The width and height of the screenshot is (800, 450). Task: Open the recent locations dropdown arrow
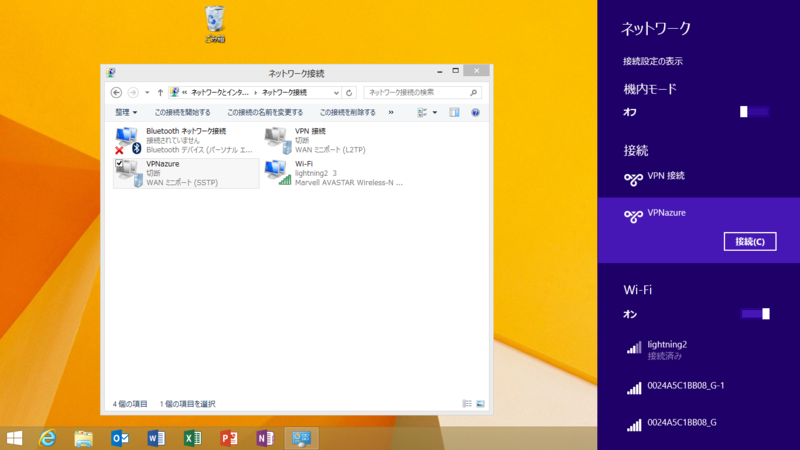point(147,92)
